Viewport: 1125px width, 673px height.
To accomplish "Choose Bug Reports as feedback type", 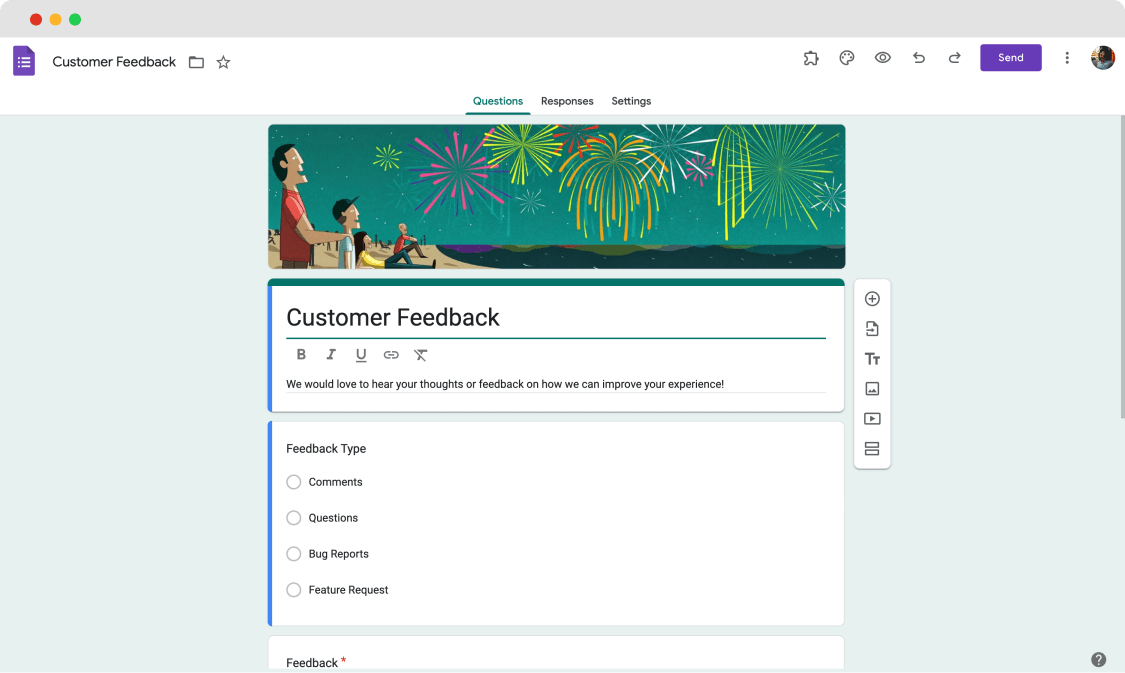I will (294, 554).
